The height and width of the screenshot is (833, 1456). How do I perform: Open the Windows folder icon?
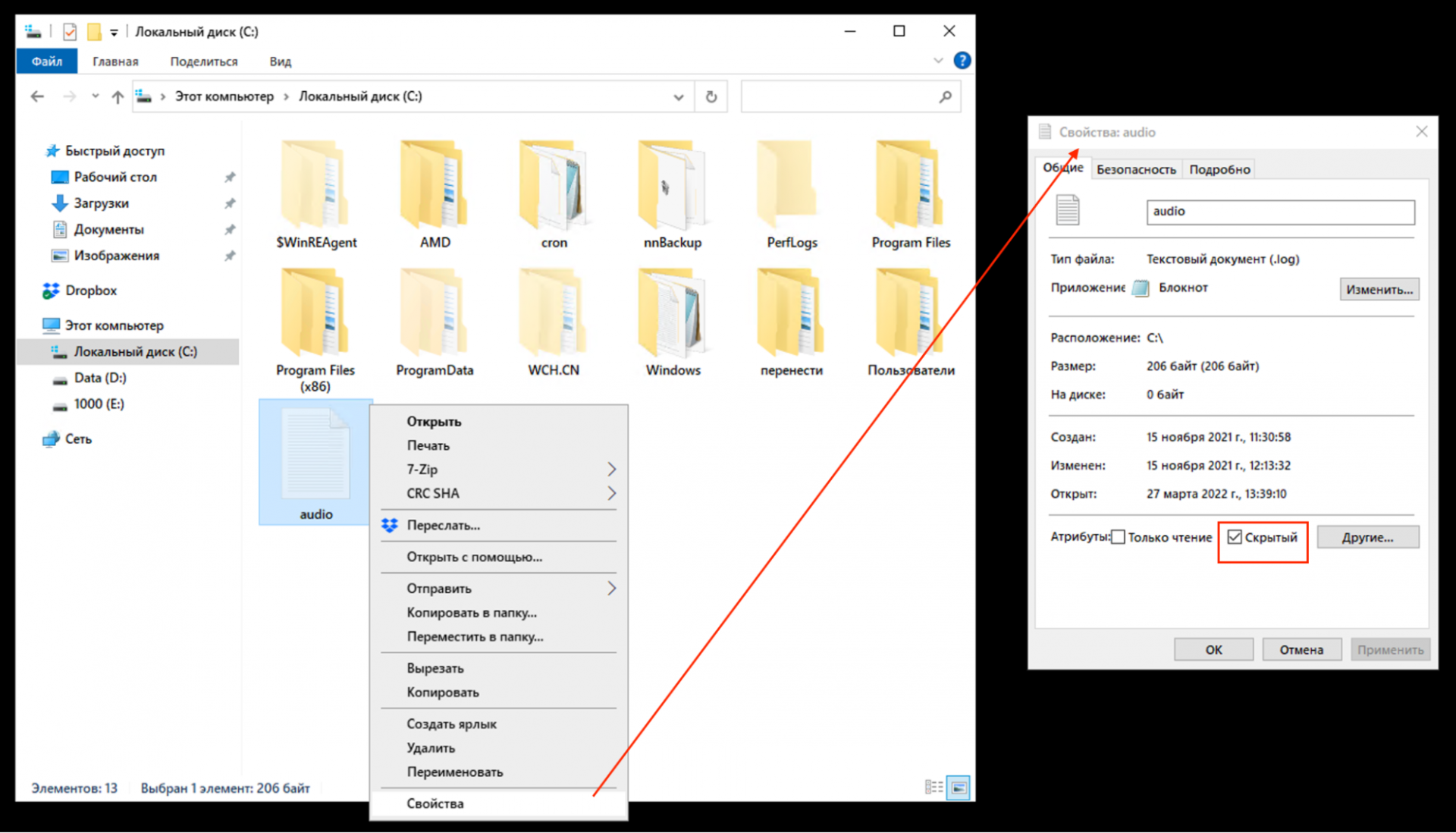[673, 314]
